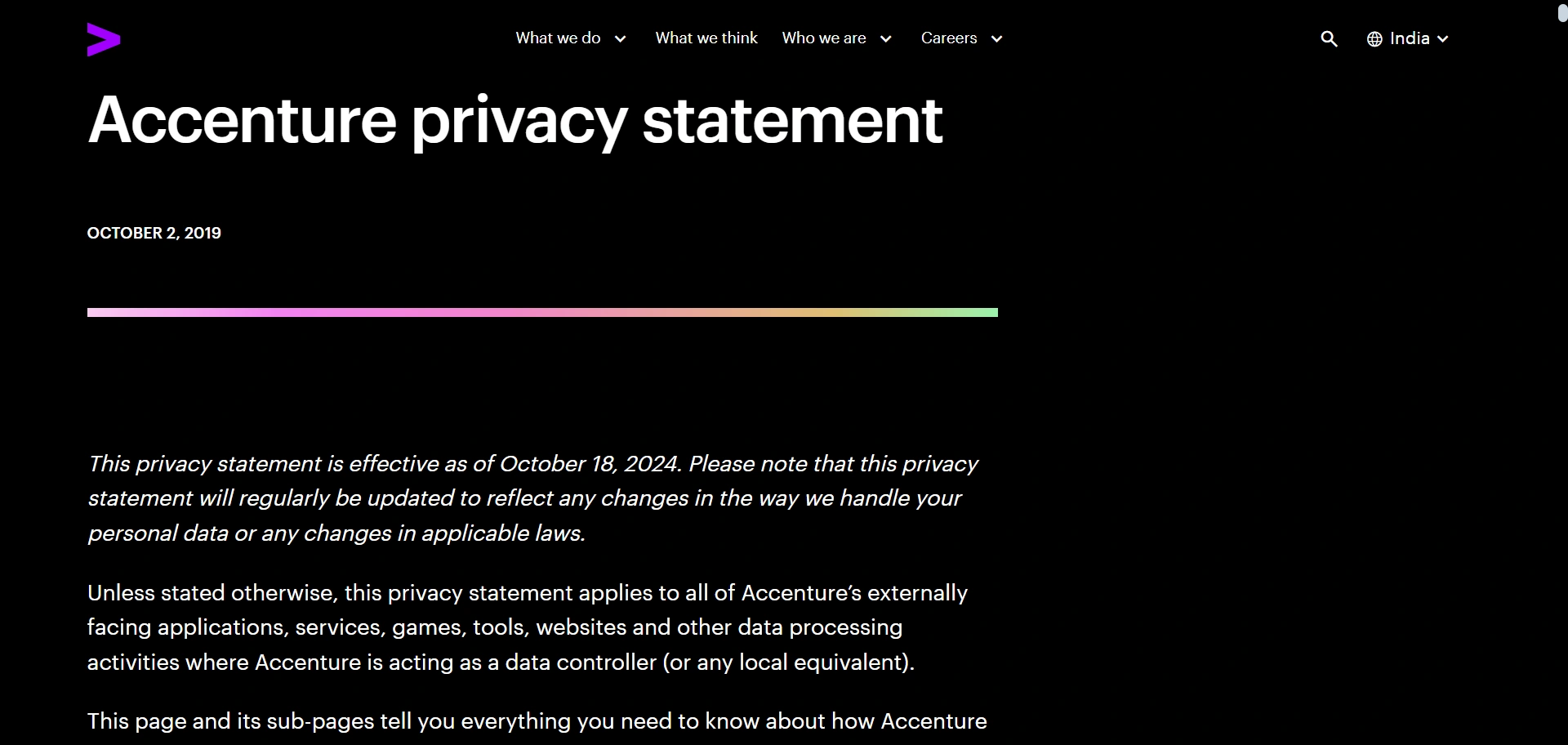
Task: Click the rainbow gradient divider bar
Action: (x=541, y=312)
